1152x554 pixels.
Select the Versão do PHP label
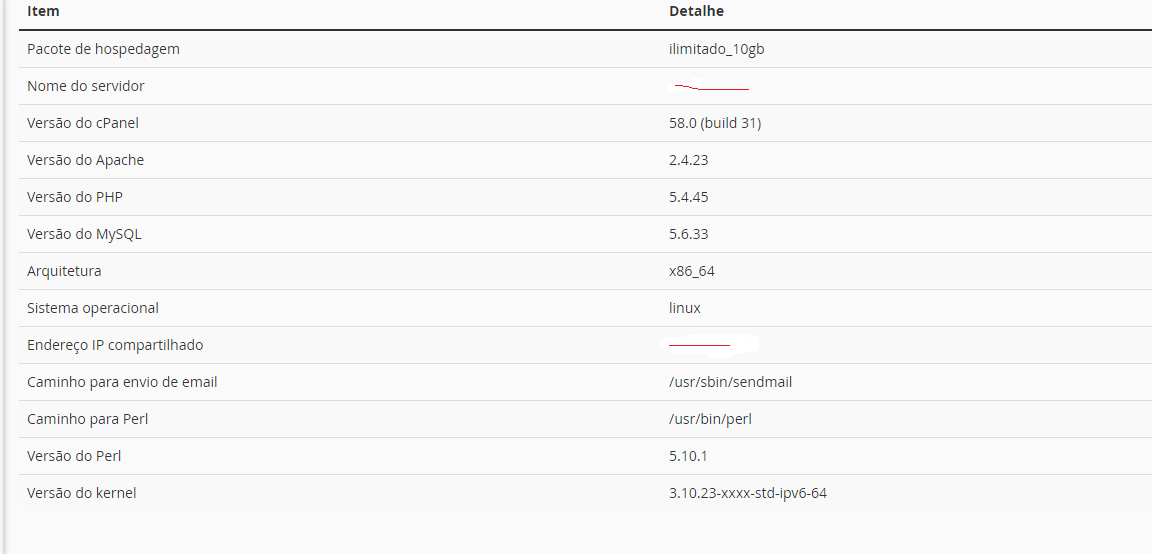(75, 197)
